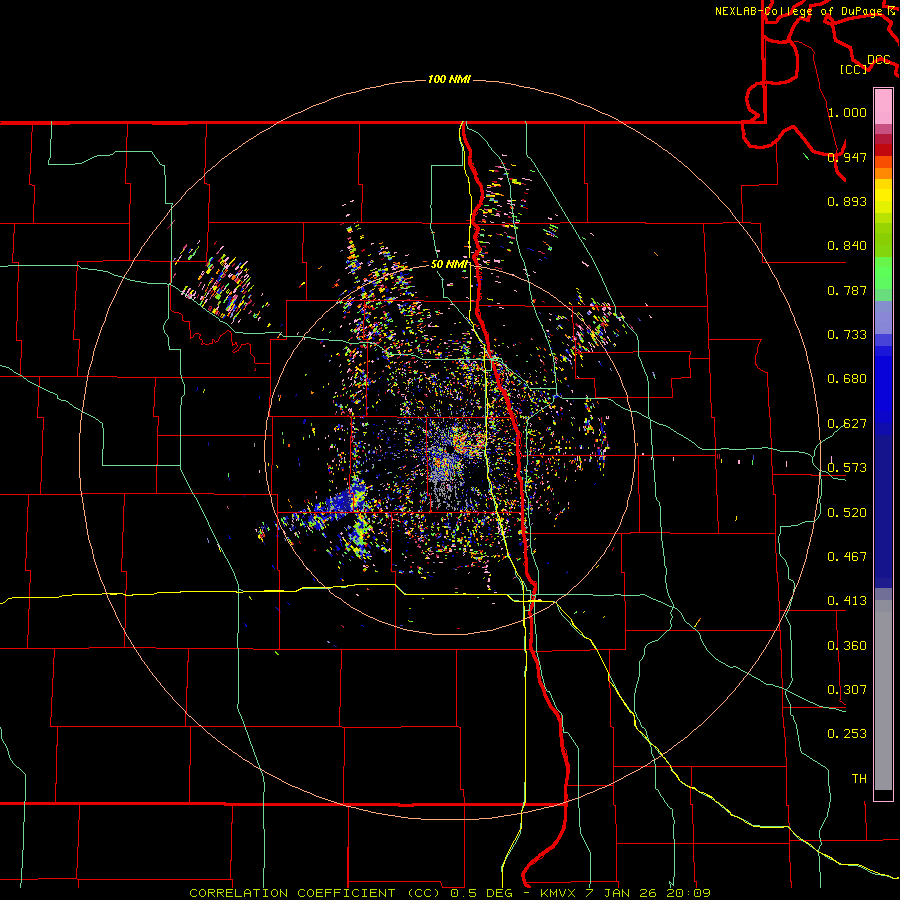Select the 0.627 scale value
900x900 pixels.
click(847, 424)
